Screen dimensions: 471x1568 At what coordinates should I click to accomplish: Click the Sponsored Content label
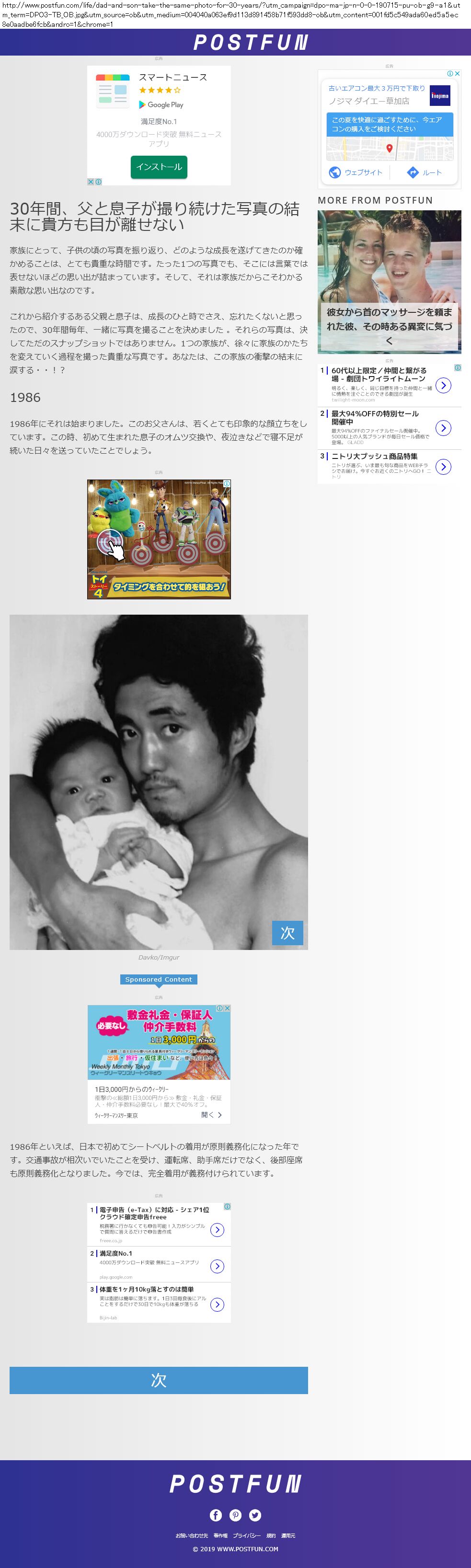click(159, 979)
